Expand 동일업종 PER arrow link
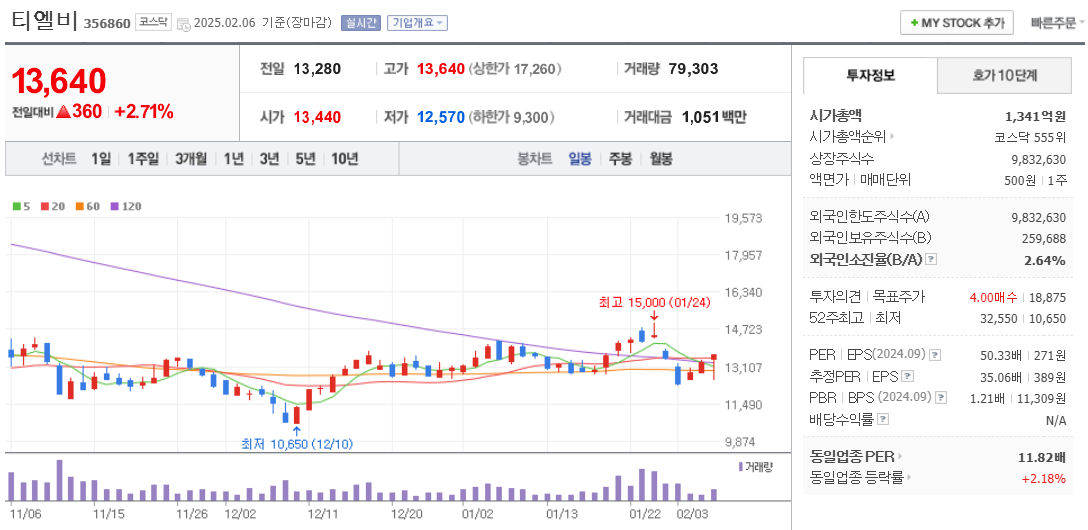 click(x=900, y=457)
